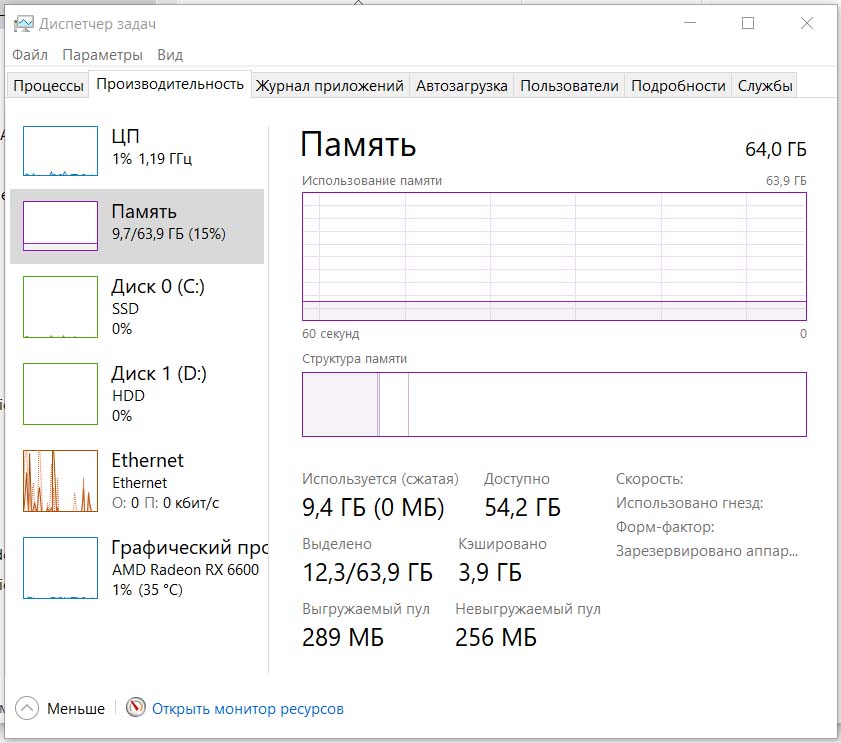This screenshot has height=743, width=841.
Task: Select the CPU mini graph thumbnail
Action: tap(60, 151)
